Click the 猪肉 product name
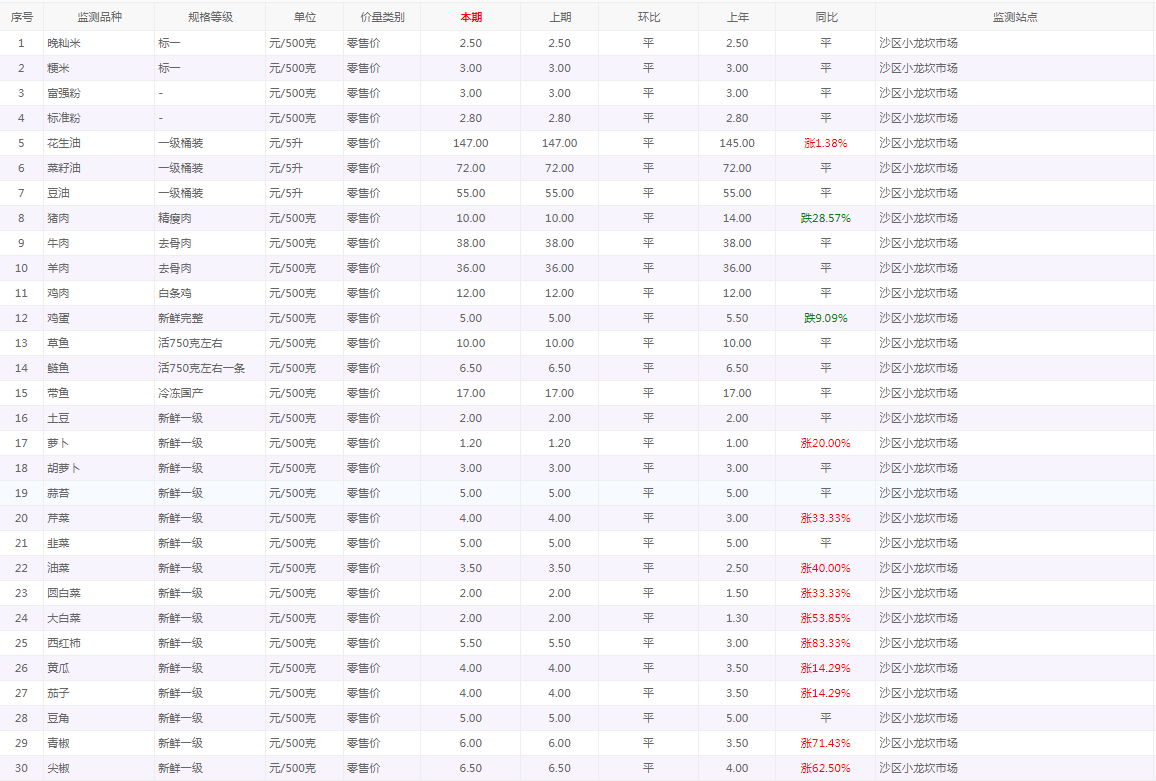 pos(58,218)
